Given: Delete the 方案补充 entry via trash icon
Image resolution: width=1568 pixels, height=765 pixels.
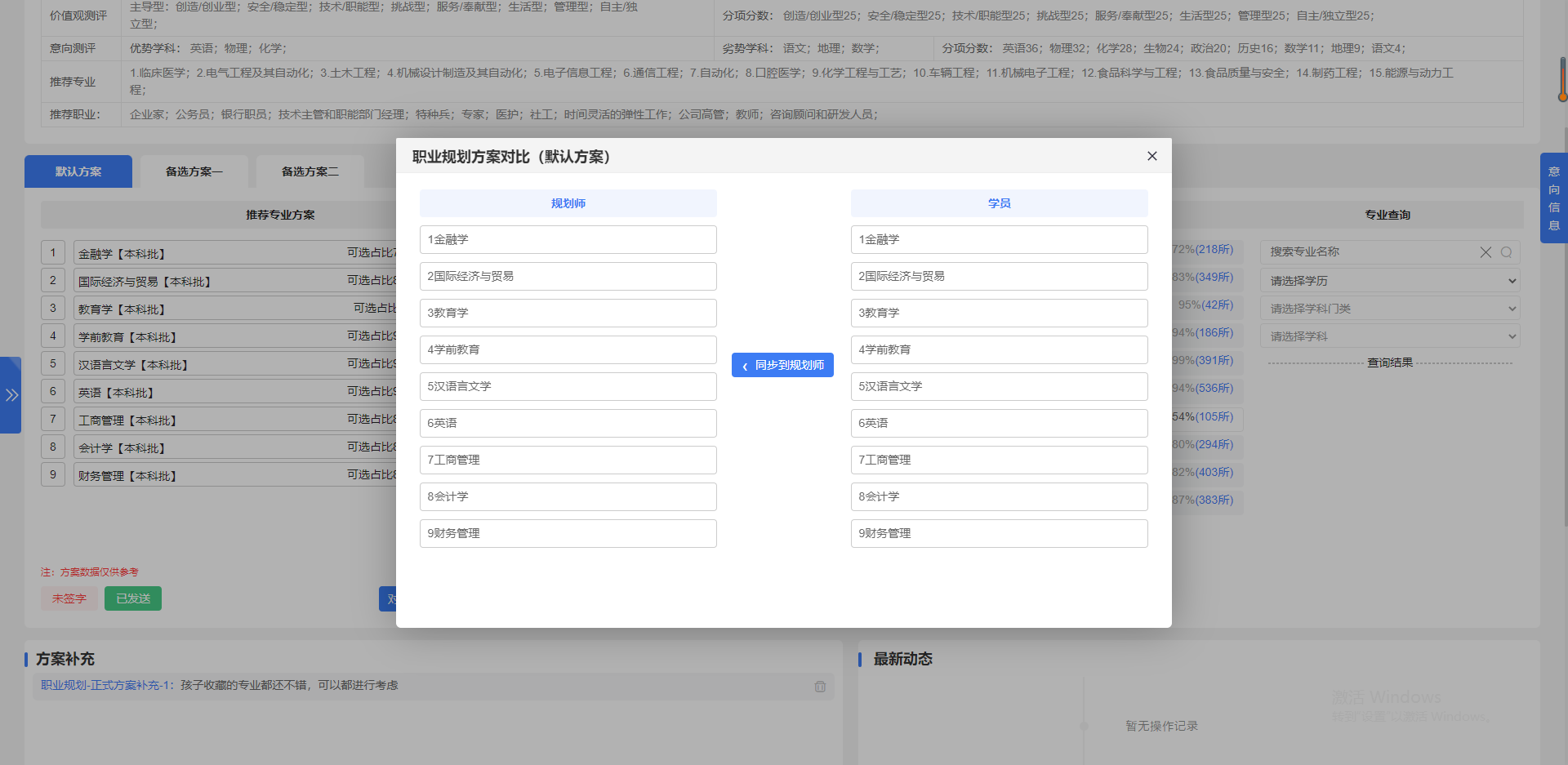Looking at the screenshot, I should [x=820, y=687].
